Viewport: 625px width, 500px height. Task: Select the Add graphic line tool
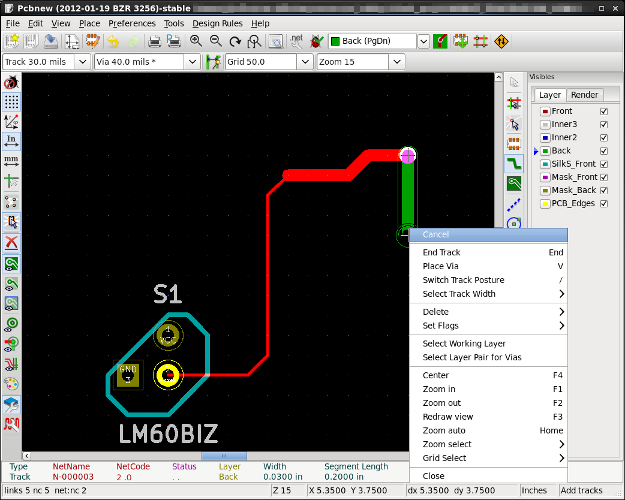(x=514, y=204)
